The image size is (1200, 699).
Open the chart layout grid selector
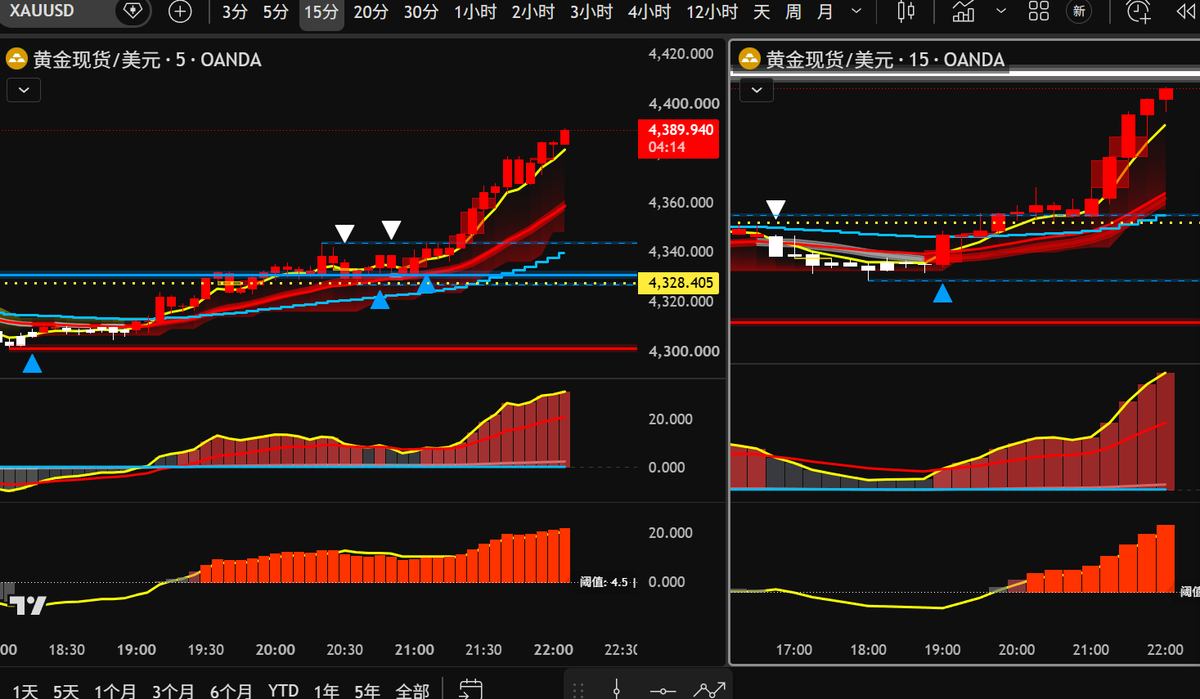(1039, 12)
